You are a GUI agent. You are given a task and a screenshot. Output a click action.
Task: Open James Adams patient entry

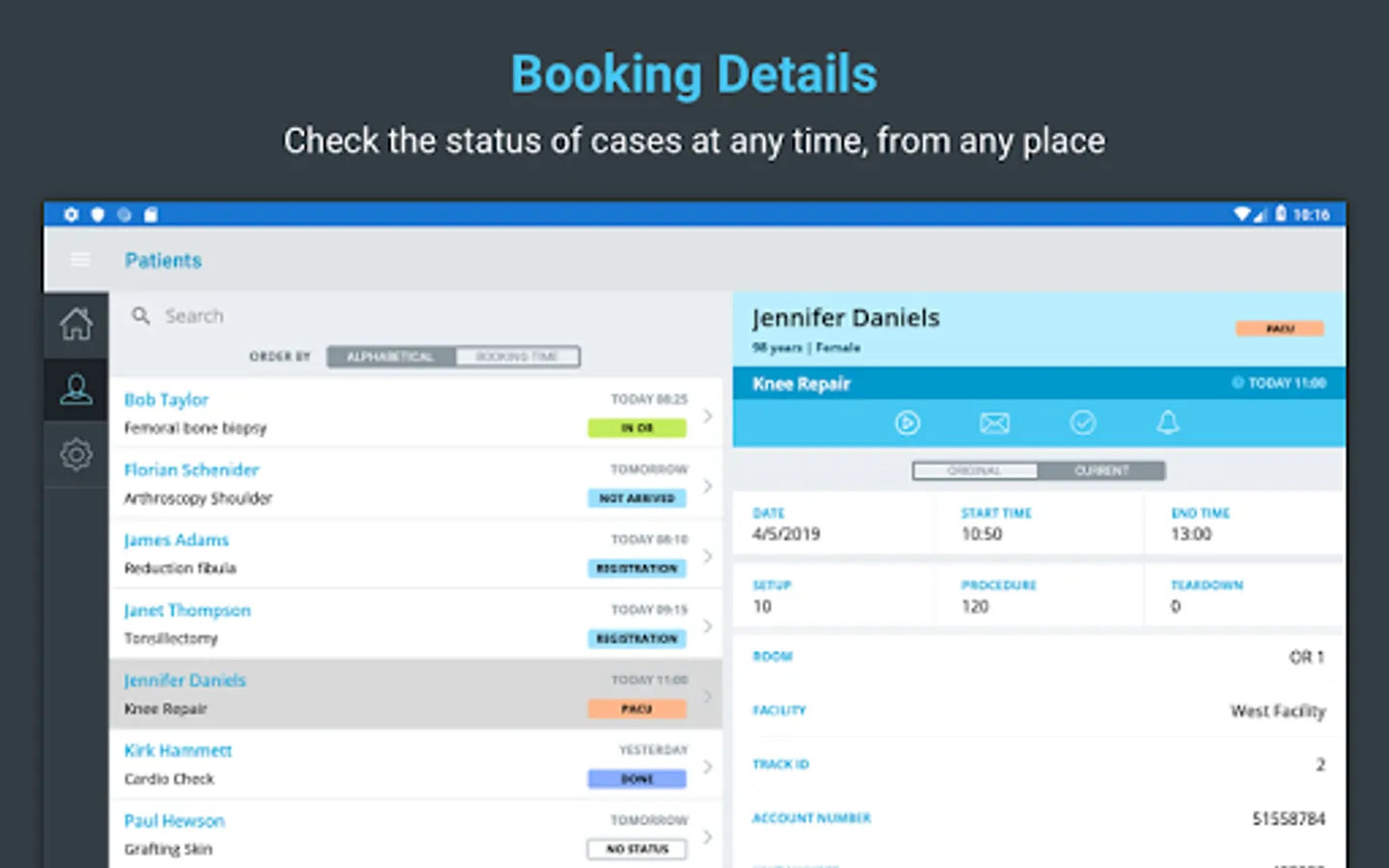[177, 540]
